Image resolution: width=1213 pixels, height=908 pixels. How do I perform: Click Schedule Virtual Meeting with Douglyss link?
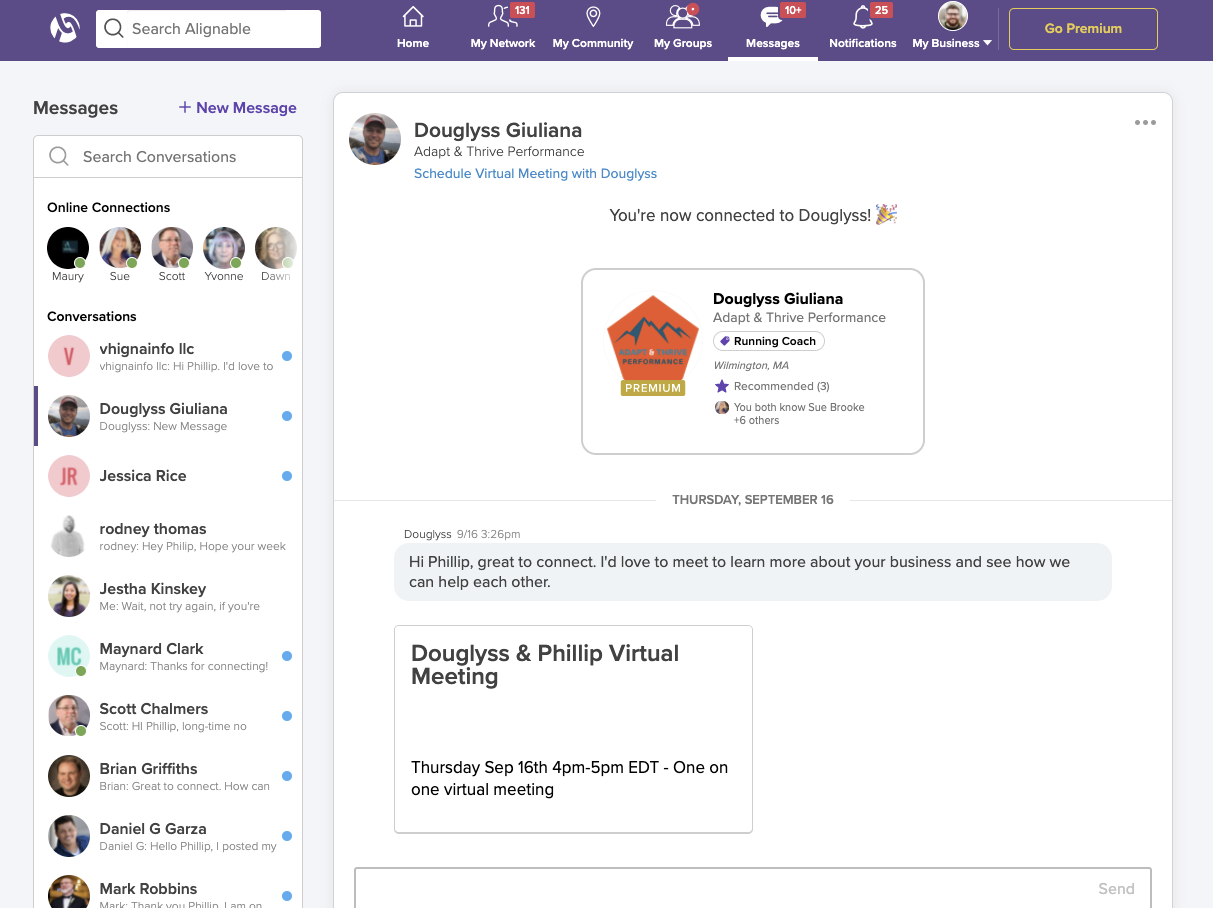click(x=535, y=174)
